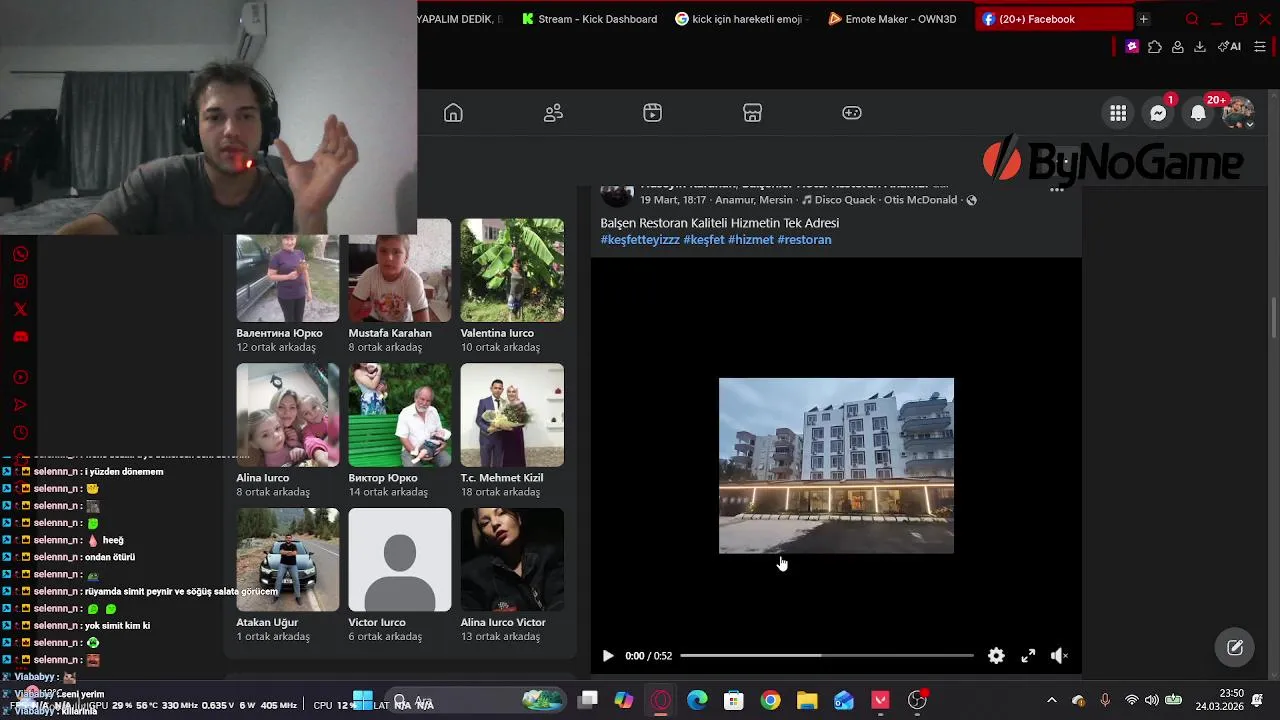Open Anamur, Mersin location link
This screenshot has height=720, width=1280.
(754, 200)
